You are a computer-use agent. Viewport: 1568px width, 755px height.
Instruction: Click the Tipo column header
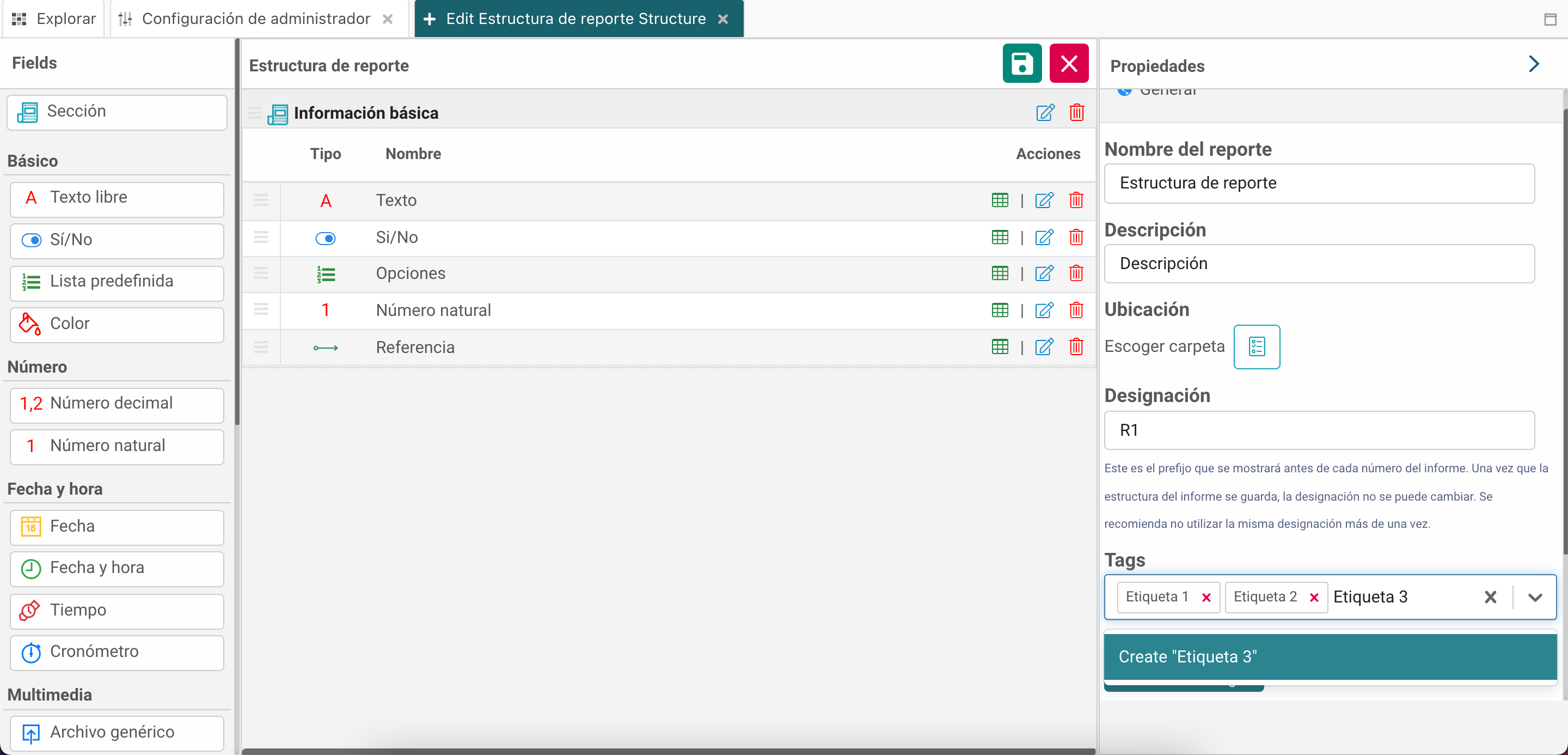pos(326,154)
